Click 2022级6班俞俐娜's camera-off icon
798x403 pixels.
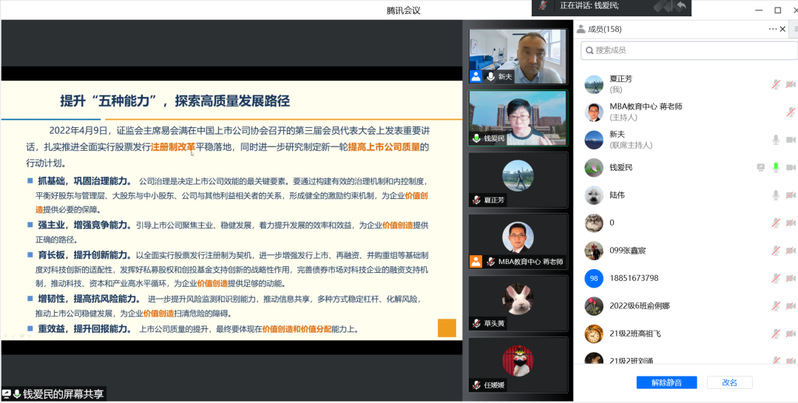point(790,306)
